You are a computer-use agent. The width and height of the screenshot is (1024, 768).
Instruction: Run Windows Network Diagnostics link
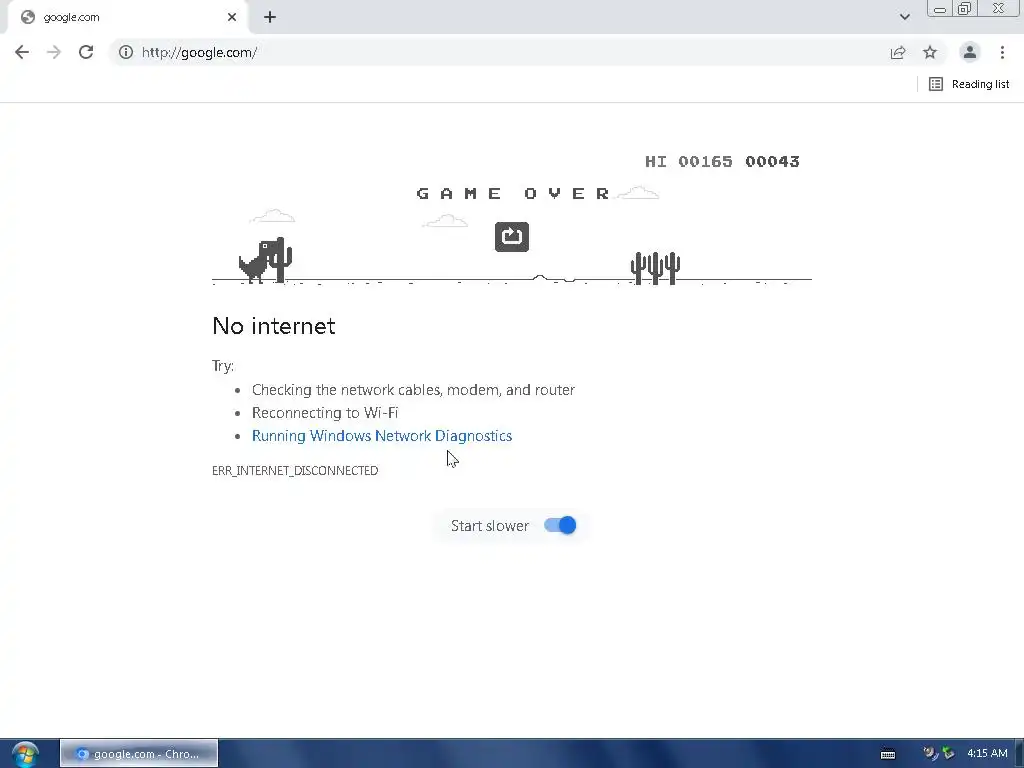[382, 436]
